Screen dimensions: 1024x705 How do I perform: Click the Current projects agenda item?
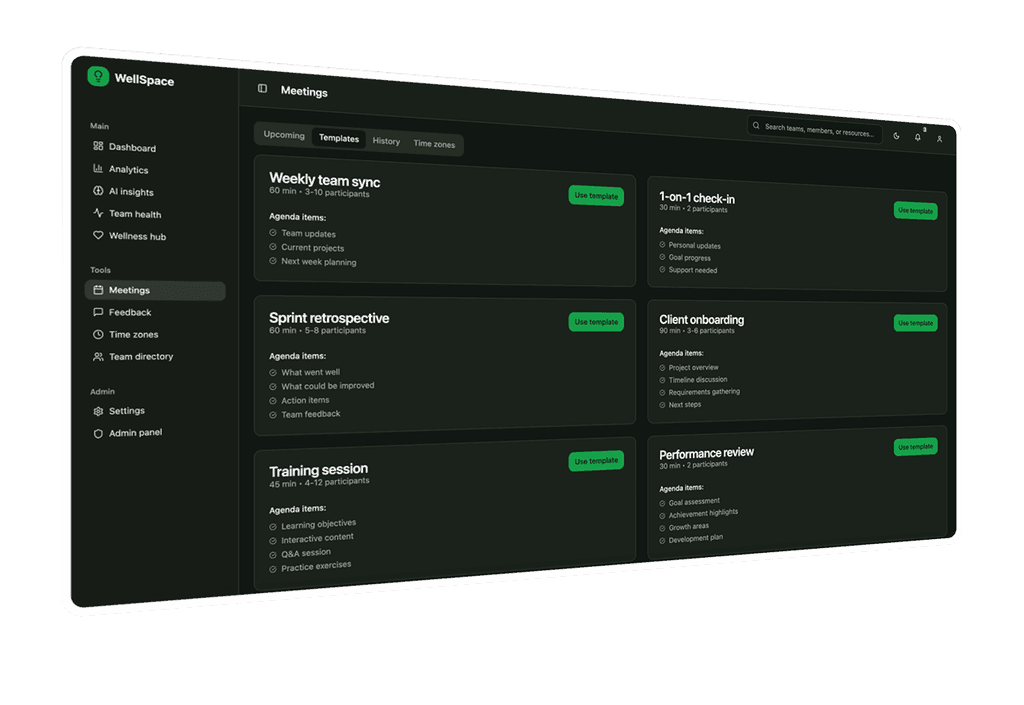(x=312, y=247)
